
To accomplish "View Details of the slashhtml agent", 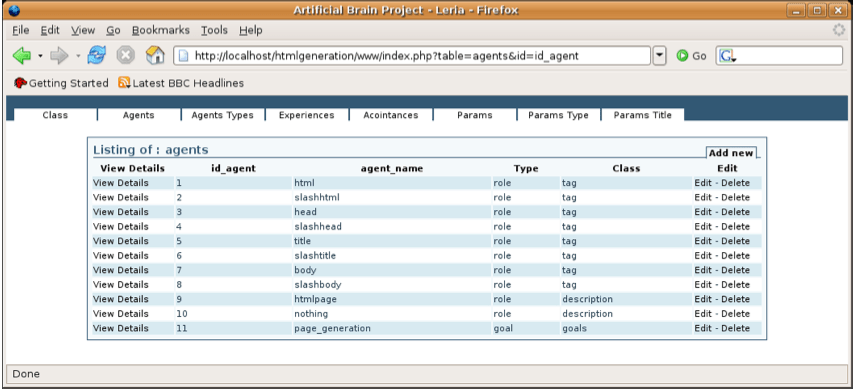I will tap(120, 197).
